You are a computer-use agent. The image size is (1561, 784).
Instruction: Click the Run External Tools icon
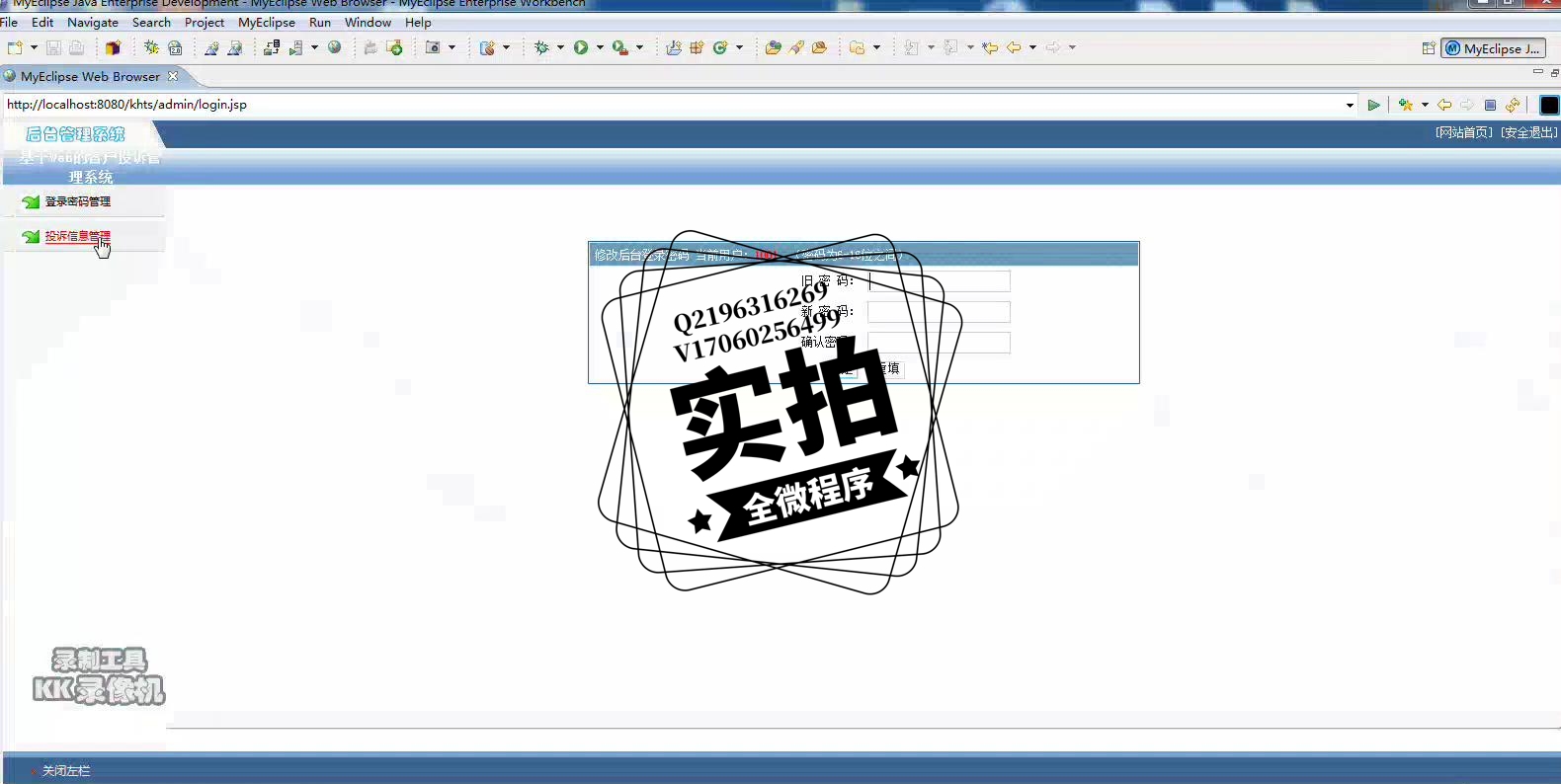pyautogui.click(x=620, y=47)
